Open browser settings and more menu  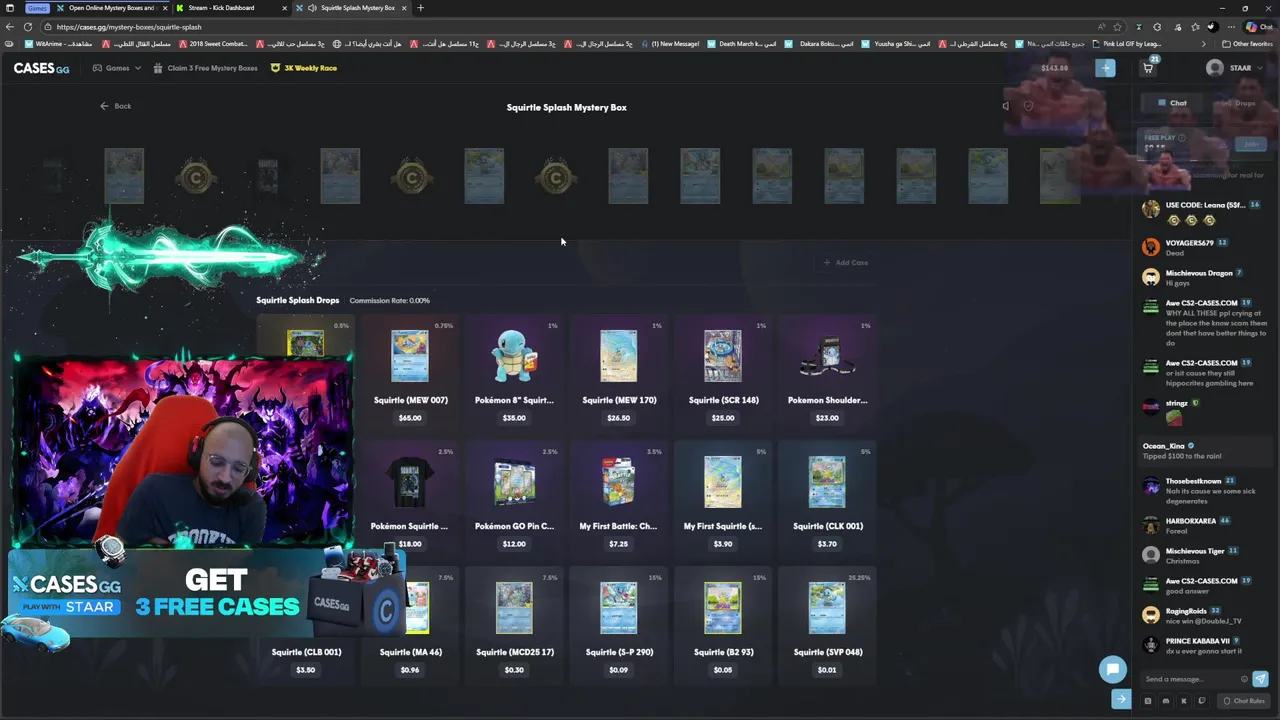[x=1233, y=27]
